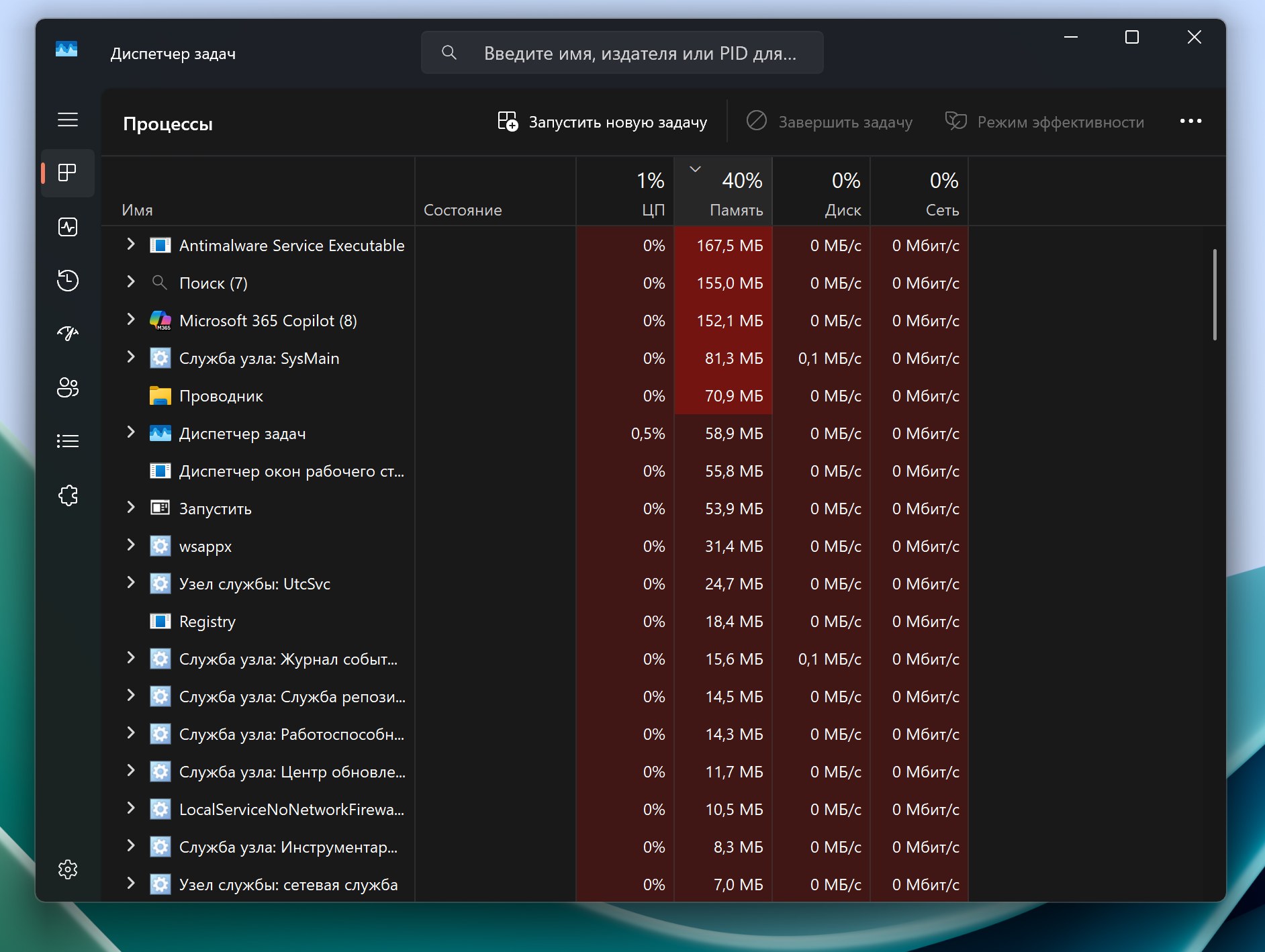Click Режим эффективности button

point(1045,122)
